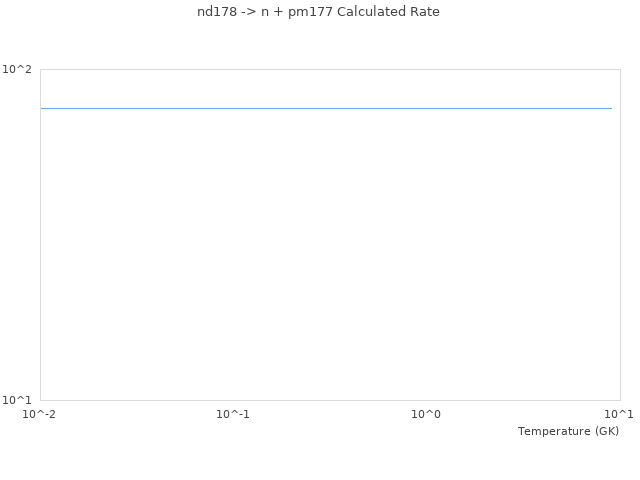Click the left end of blue line
This screenshot has width=640, height=480.
pos(42,108)
